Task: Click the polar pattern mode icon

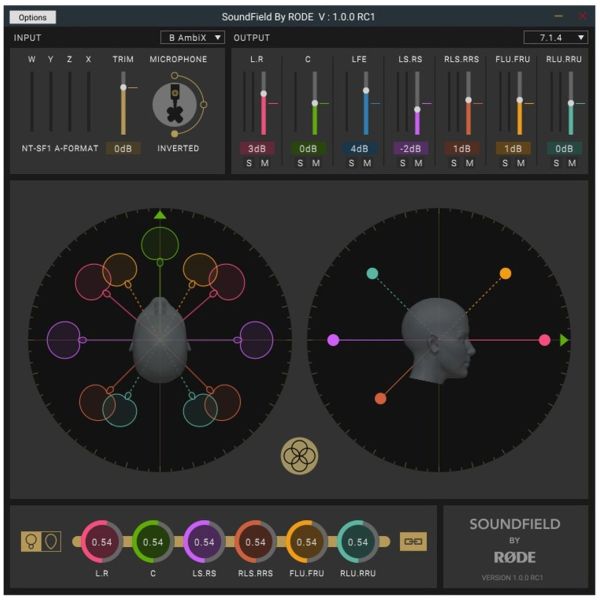Action: click(x=41, y=541)
